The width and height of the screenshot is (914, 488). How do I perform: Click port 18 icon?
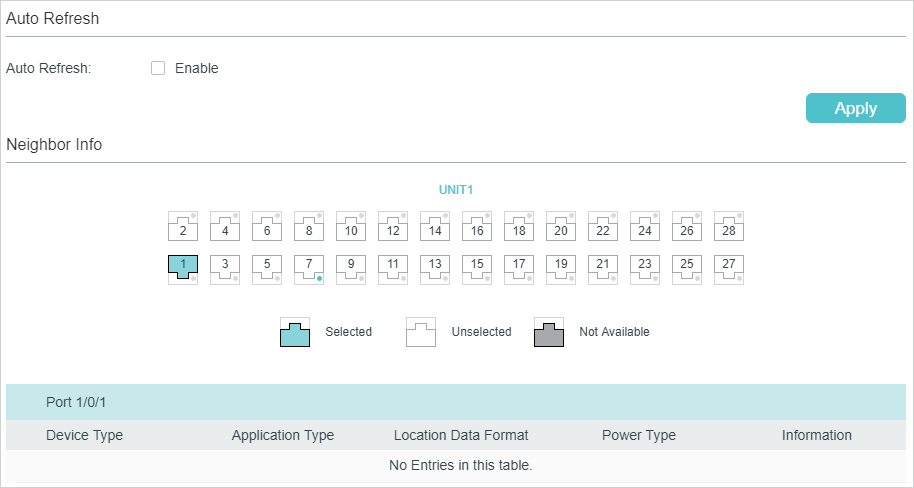click(519, 227)
